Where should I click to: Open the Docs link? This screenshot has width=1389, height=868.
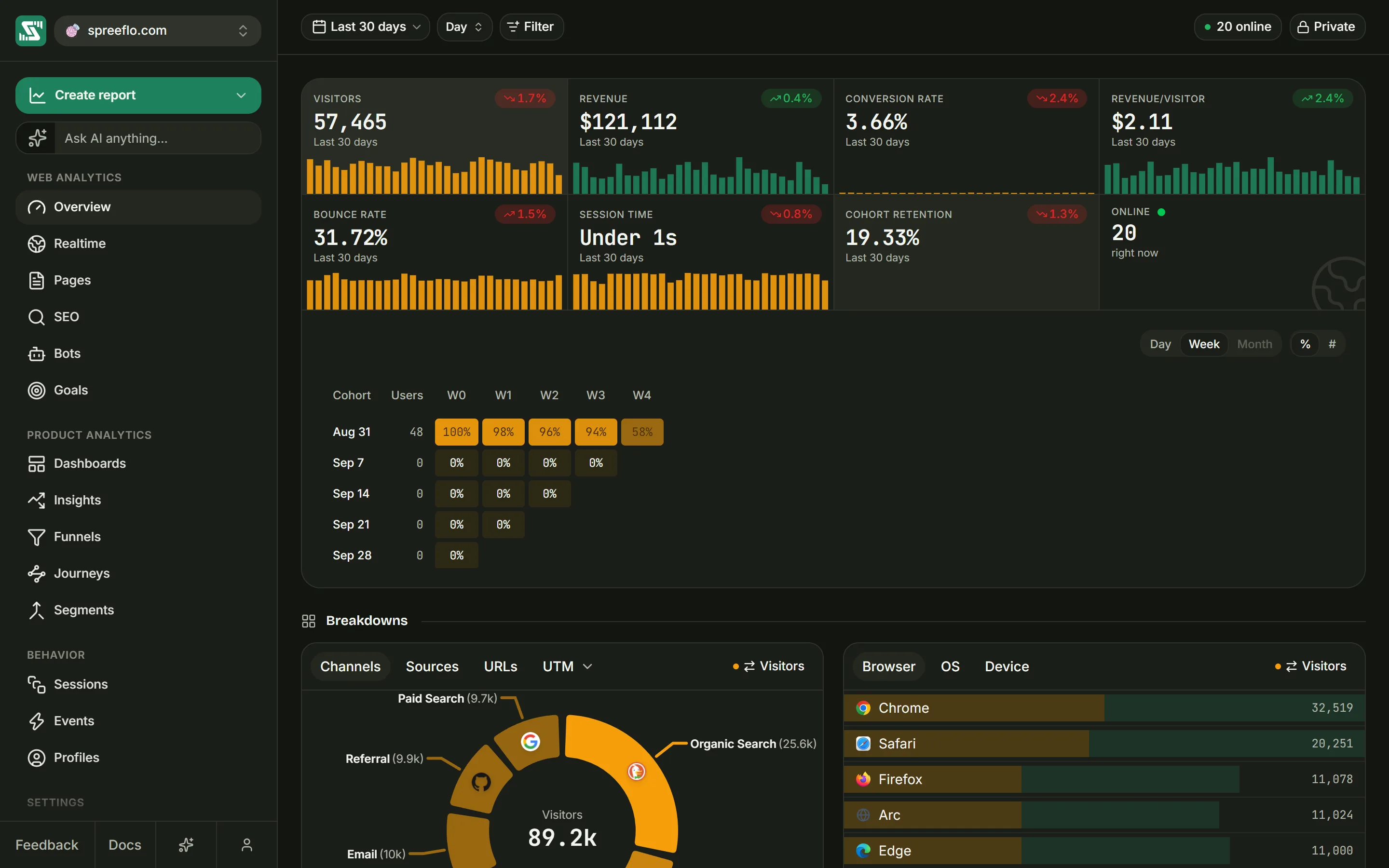pos(125,845)
